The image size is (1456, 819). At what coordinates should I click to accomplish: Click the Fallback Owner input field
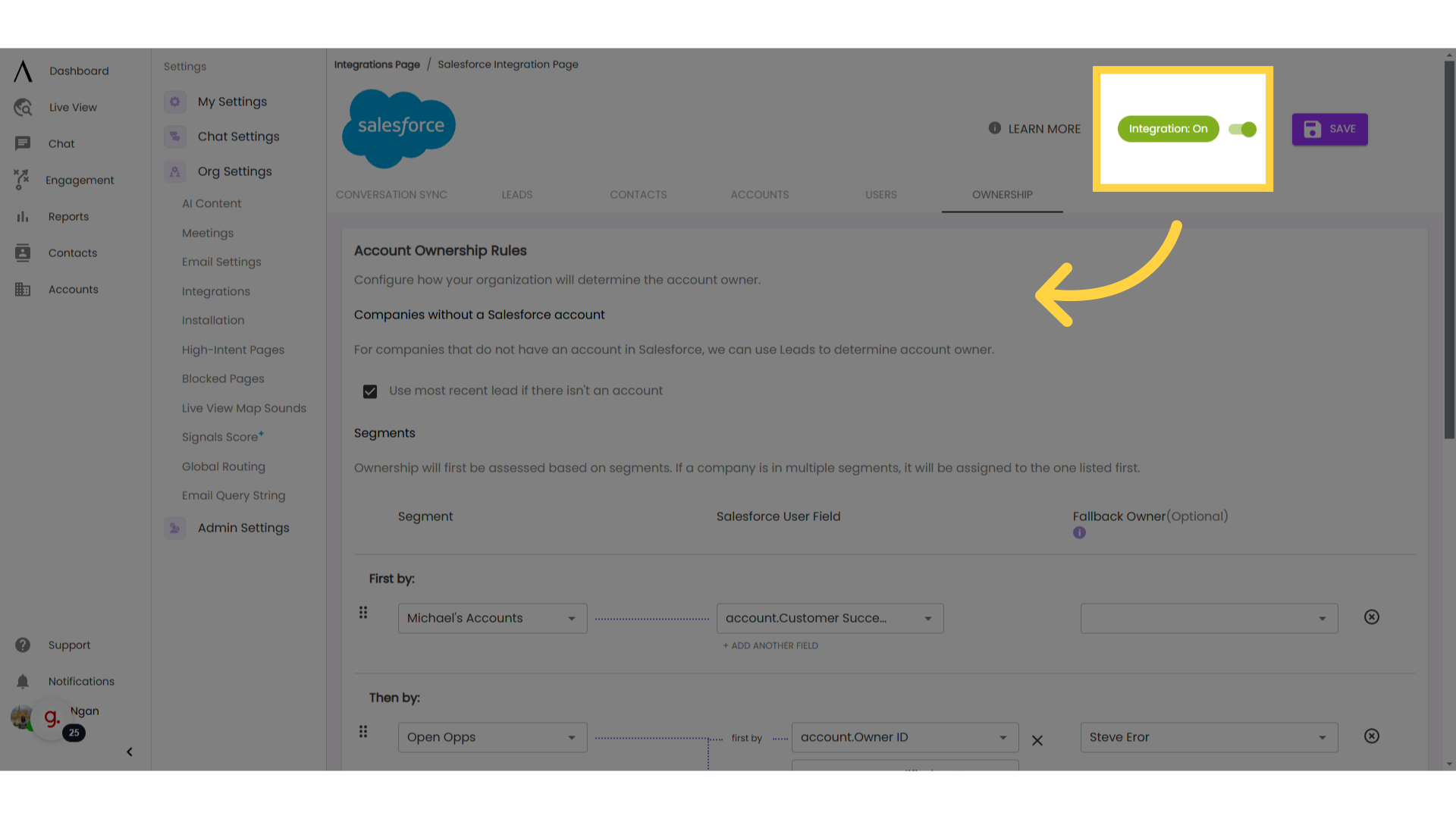click(x=1208, y=618)
